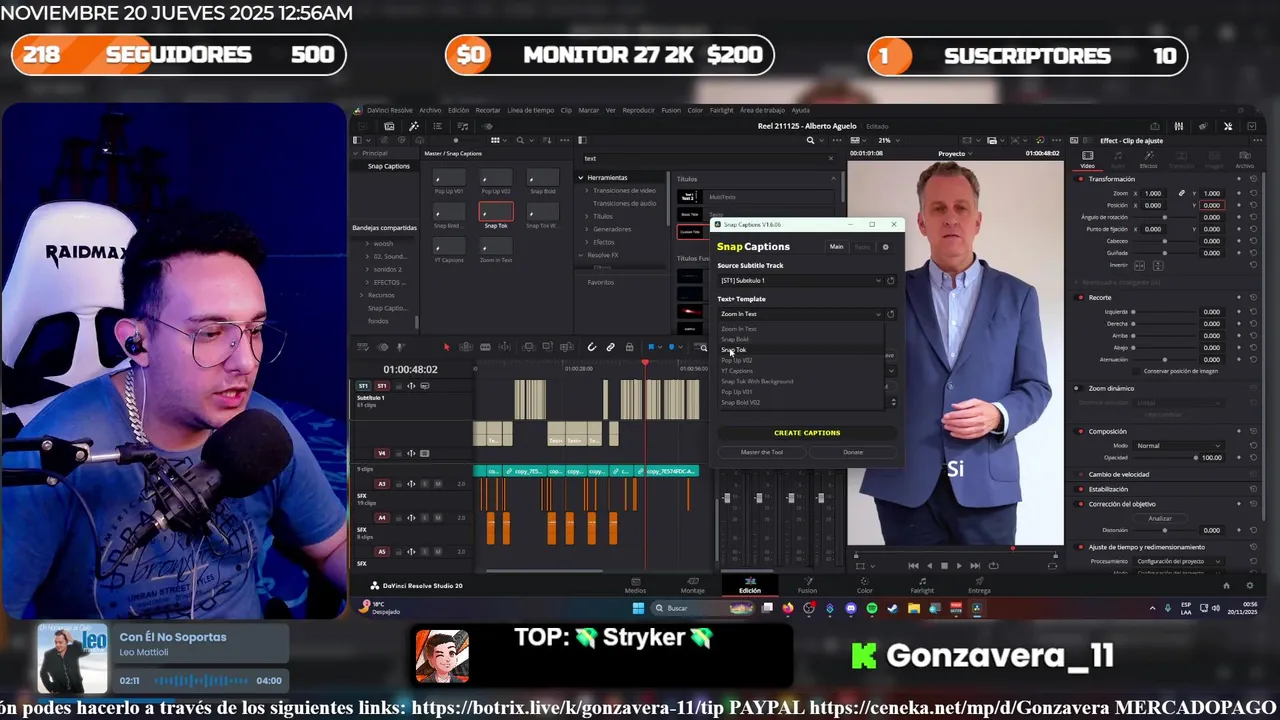The image size is (1280, 720).
Task: Adjust the Atenuación crop slider
Action: pyautogui.click(x=1165, y=359)
